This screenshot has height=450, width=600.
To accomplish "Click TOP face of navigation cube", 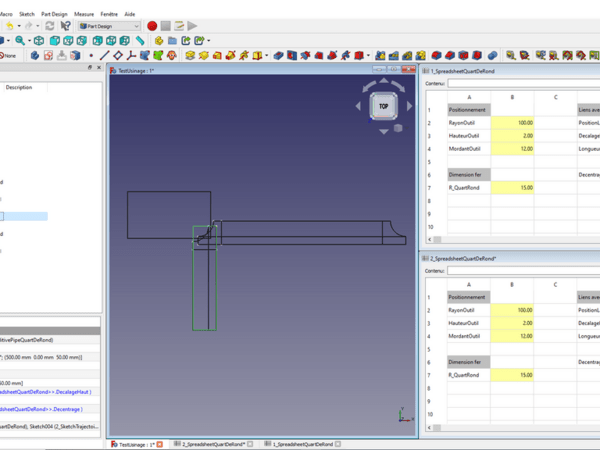I will click(383, 104).
